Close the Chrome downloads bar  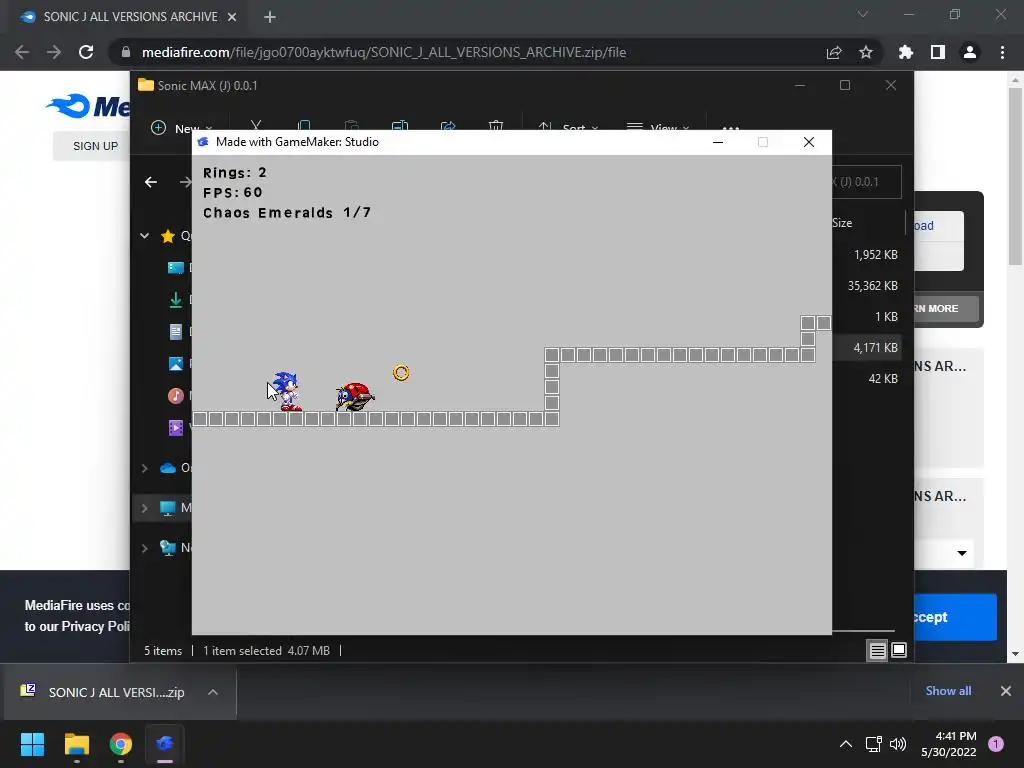tap(1006, 691)
